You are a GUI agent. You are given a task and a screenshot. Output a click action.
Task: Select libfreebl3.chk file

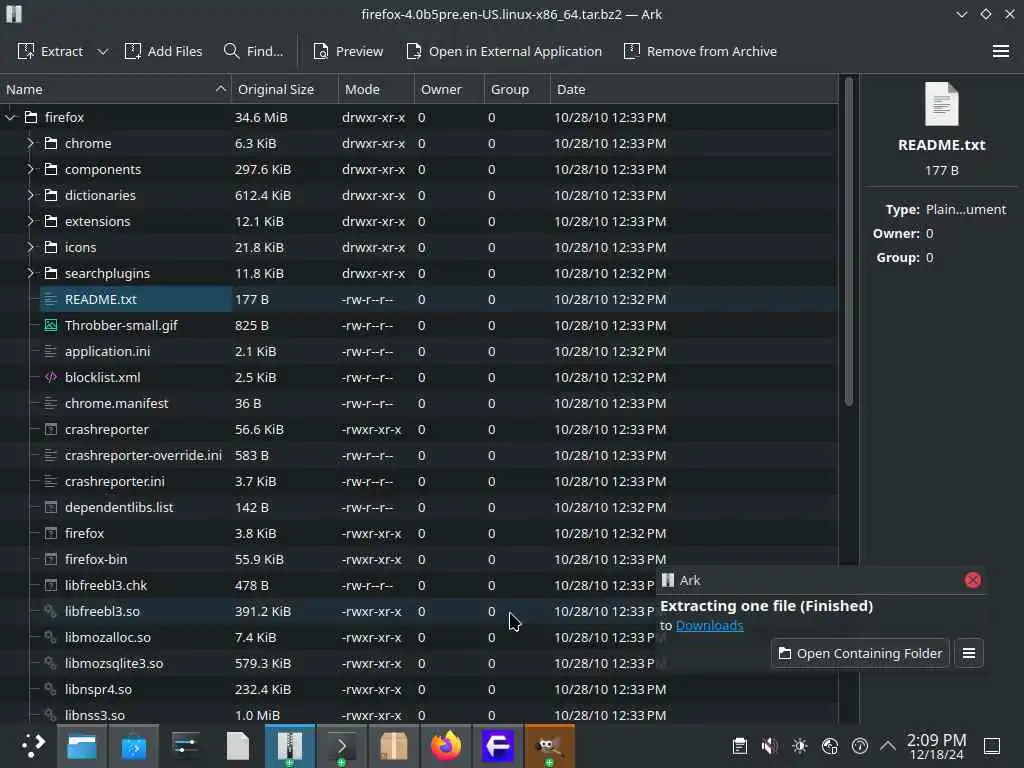106,586
